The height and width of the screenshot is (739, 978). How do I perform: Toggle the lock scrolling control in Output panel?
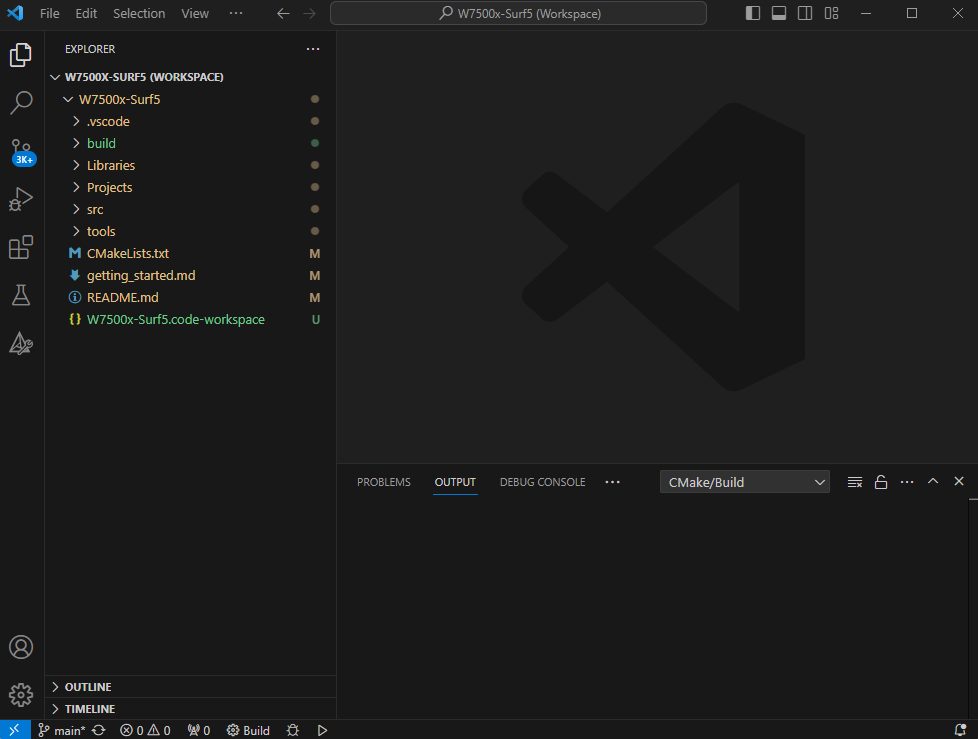pyautogui.click(x=880, y=481)
